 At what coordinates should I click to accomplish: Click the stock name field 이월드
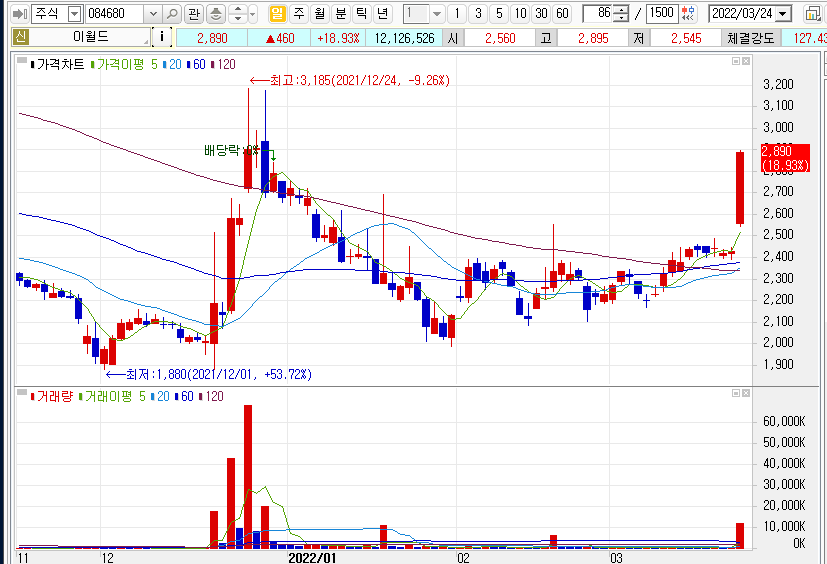90,37
